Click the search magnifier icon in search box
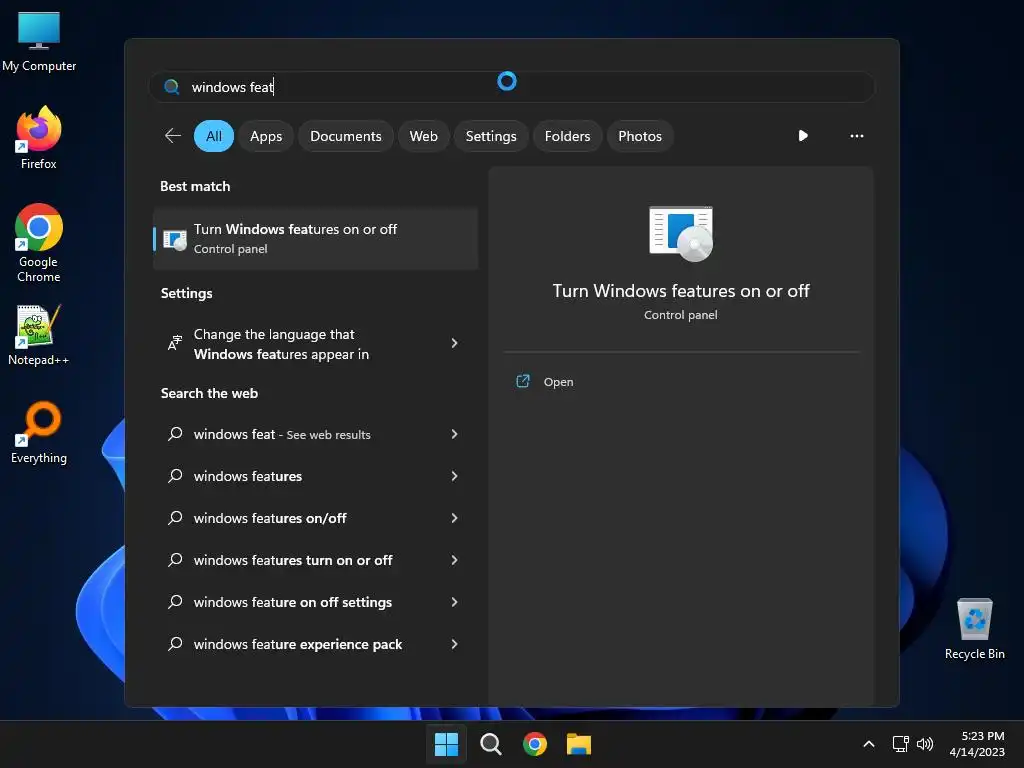 pos(172,87)
